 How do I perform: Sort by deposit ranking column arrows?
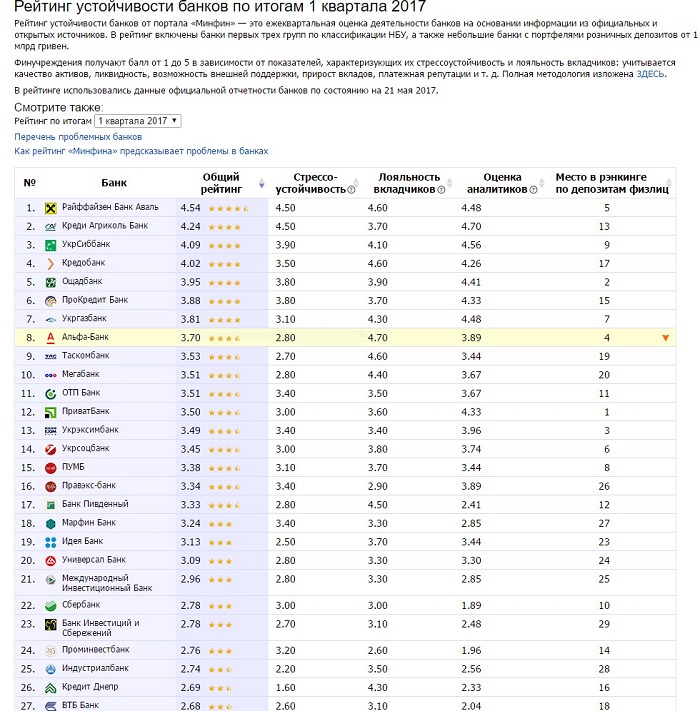tap(669, 183)
